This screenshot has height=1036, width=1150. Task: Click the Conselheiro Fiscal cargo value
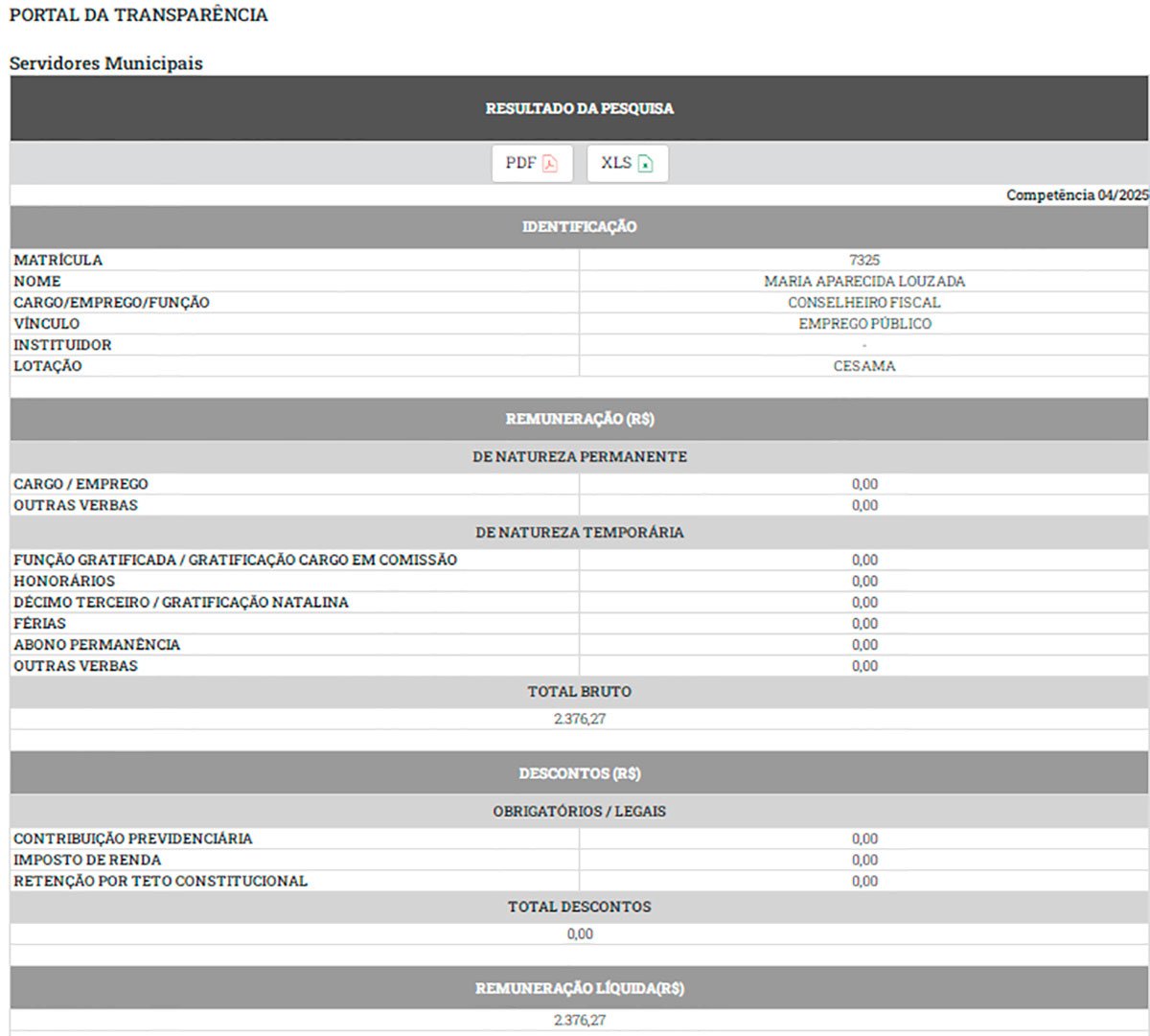pos(864,302)
